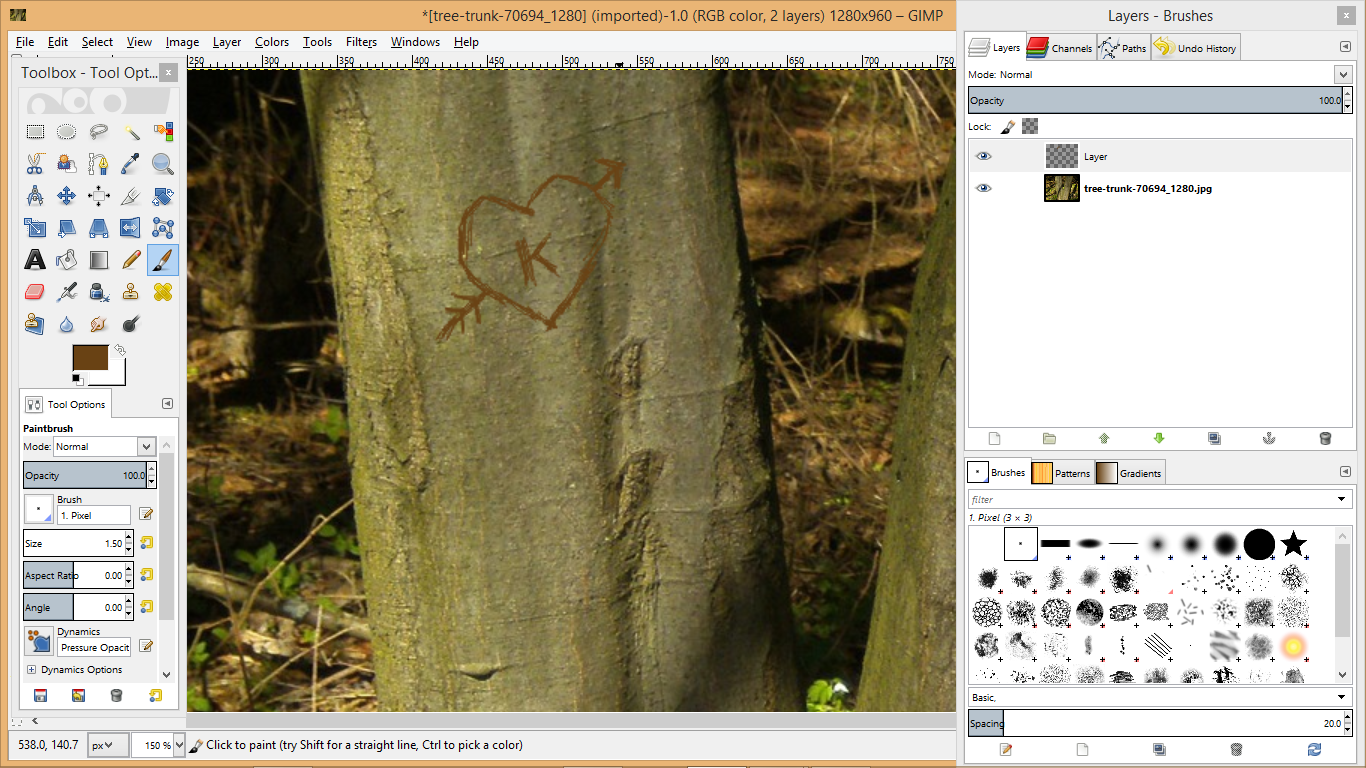Image resolution: width=1366 pixels, height=768 pixels.
Task: Select the Smudge tool
Action: (x=98, y=324)
